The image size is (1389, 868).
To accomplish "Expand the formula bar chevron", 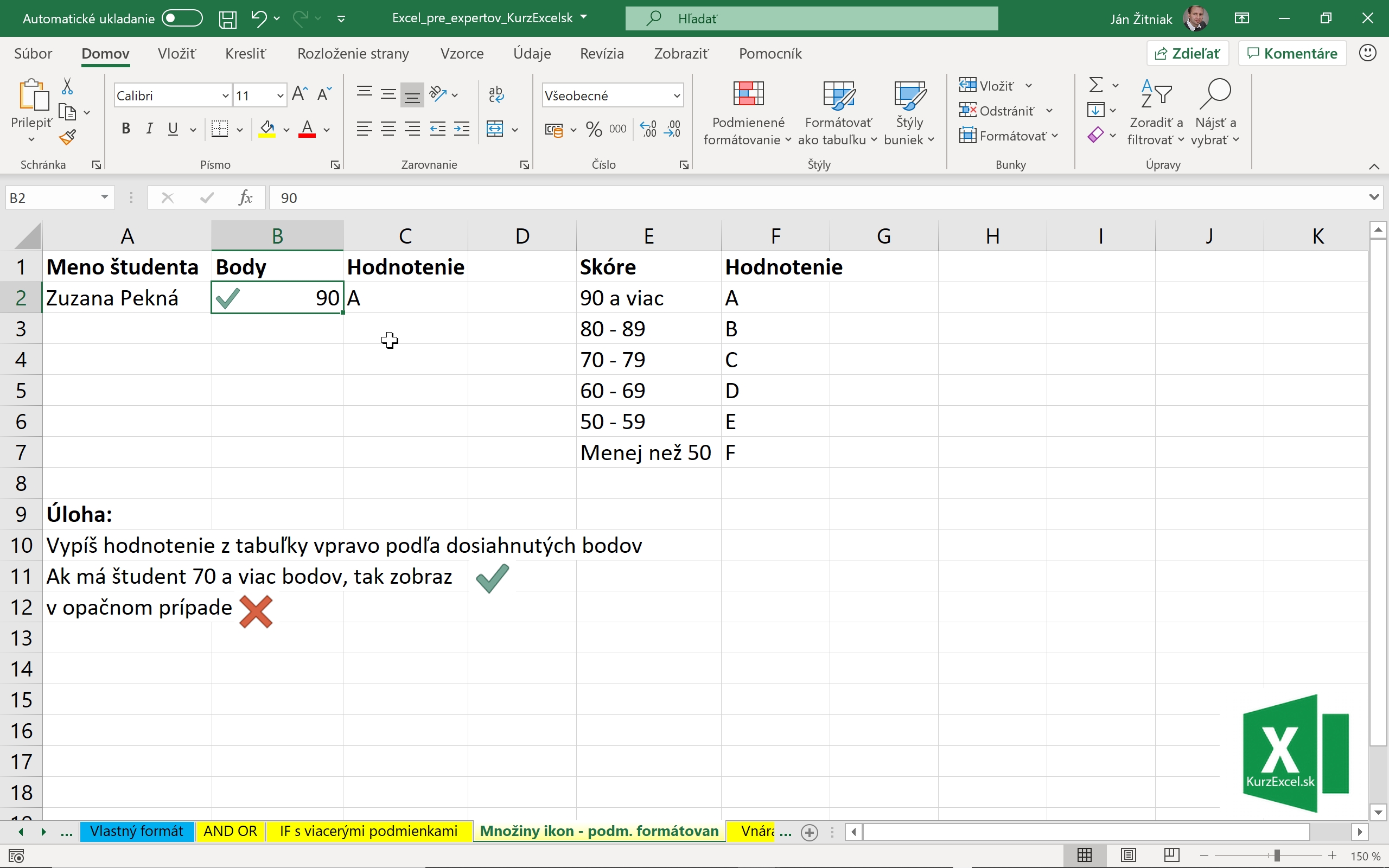I will (1374, 197).
